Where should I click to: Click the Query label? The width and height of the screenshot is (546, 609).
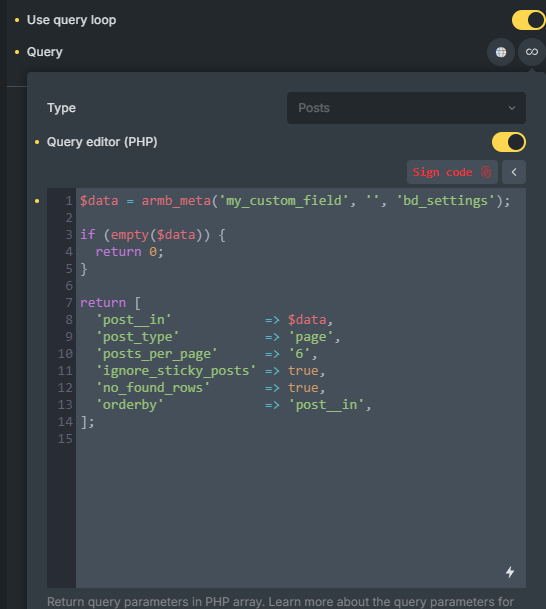click(45, 52)
